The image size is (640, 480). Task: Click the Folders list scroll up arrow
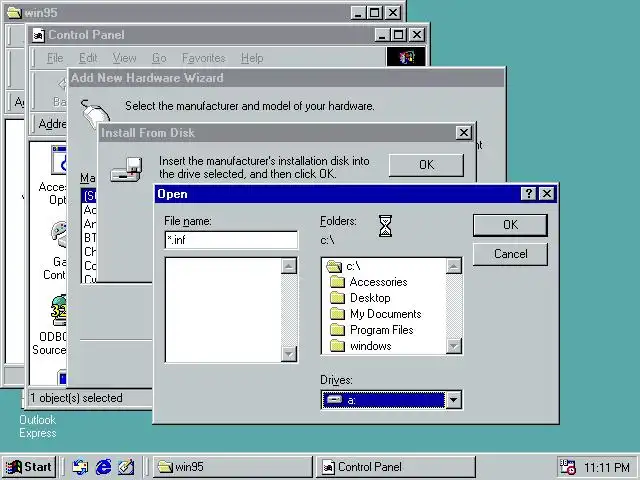click(453, 266)
